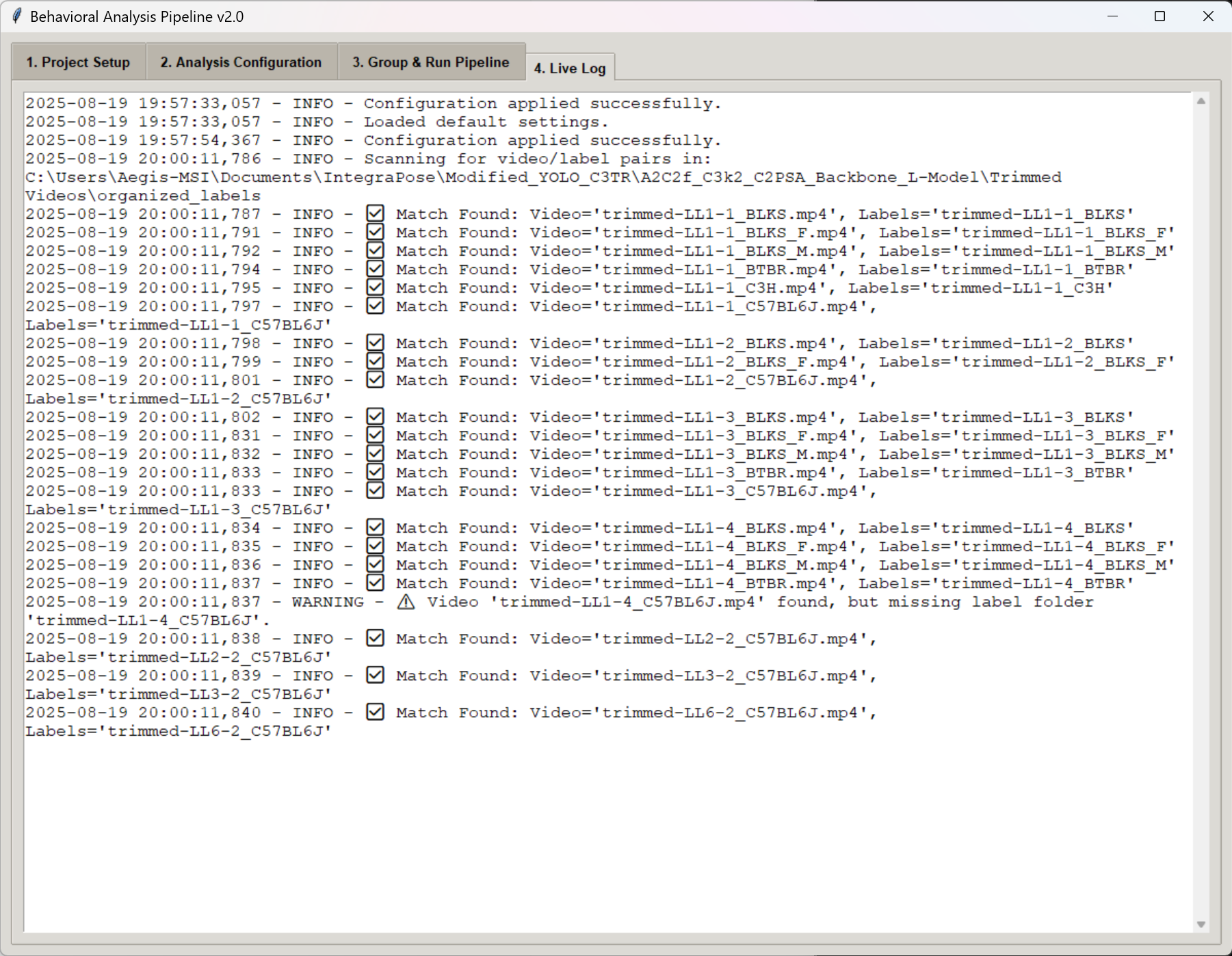Click the WARNING level text in log
The height and width of the screenshot is (956, 1232).
tap(328, 602)
